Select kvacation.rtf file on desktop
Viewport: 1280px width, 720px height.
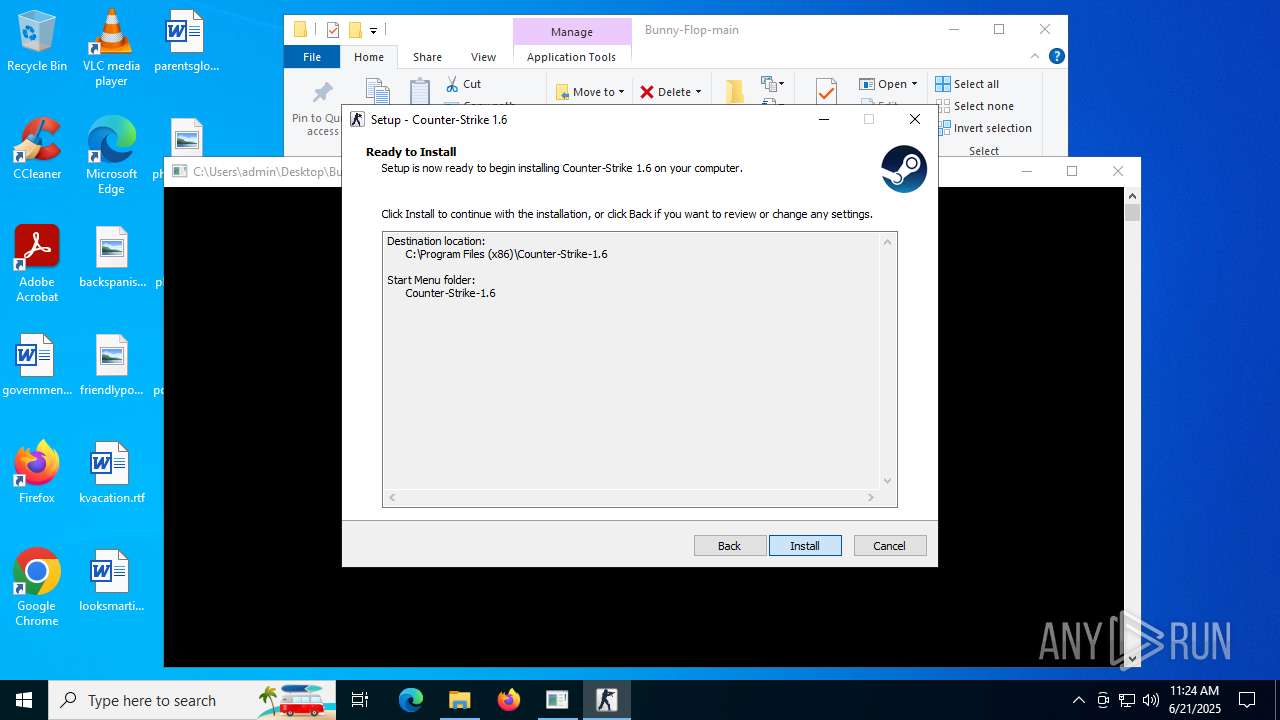111,472
